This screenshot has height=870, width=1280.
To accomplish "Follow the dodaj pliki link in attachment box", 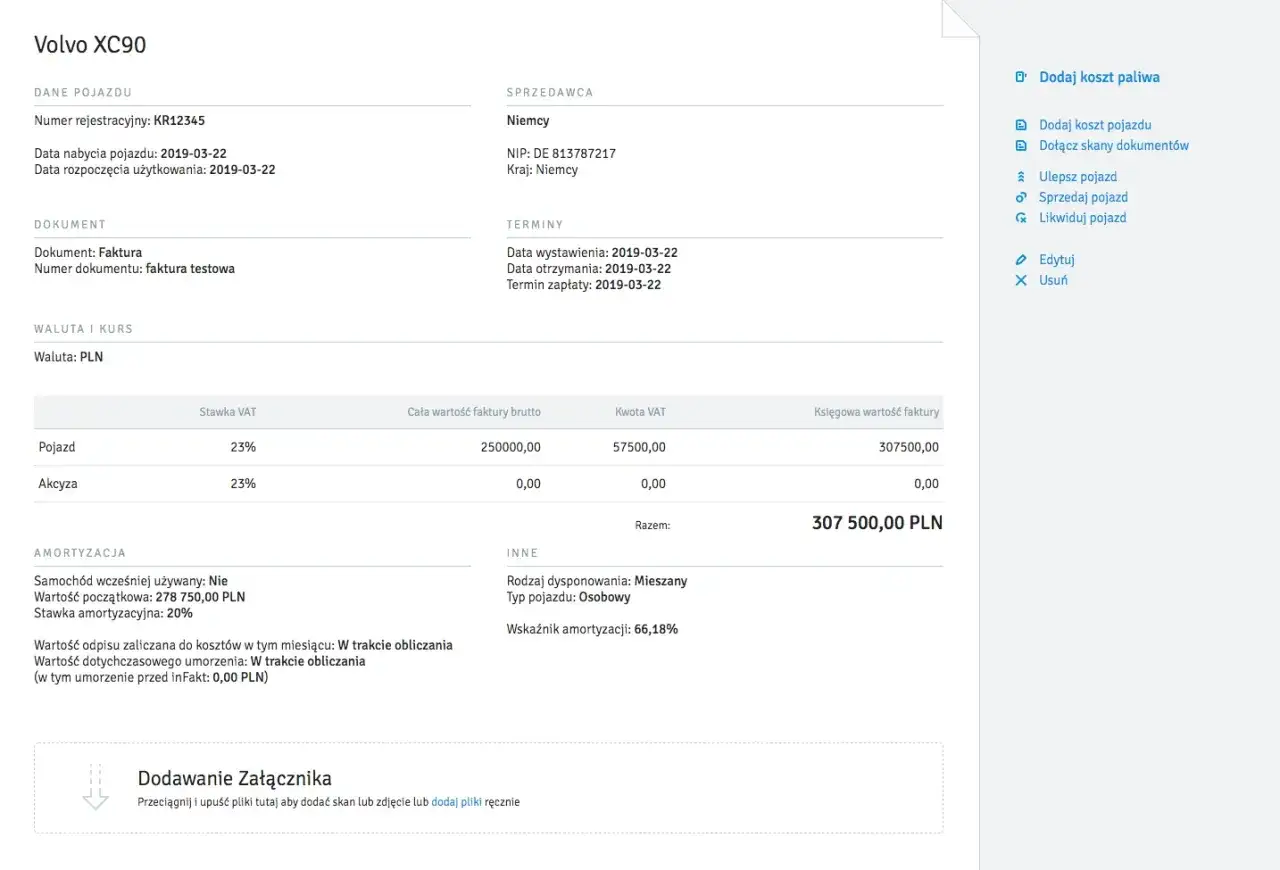I will 456,802.
